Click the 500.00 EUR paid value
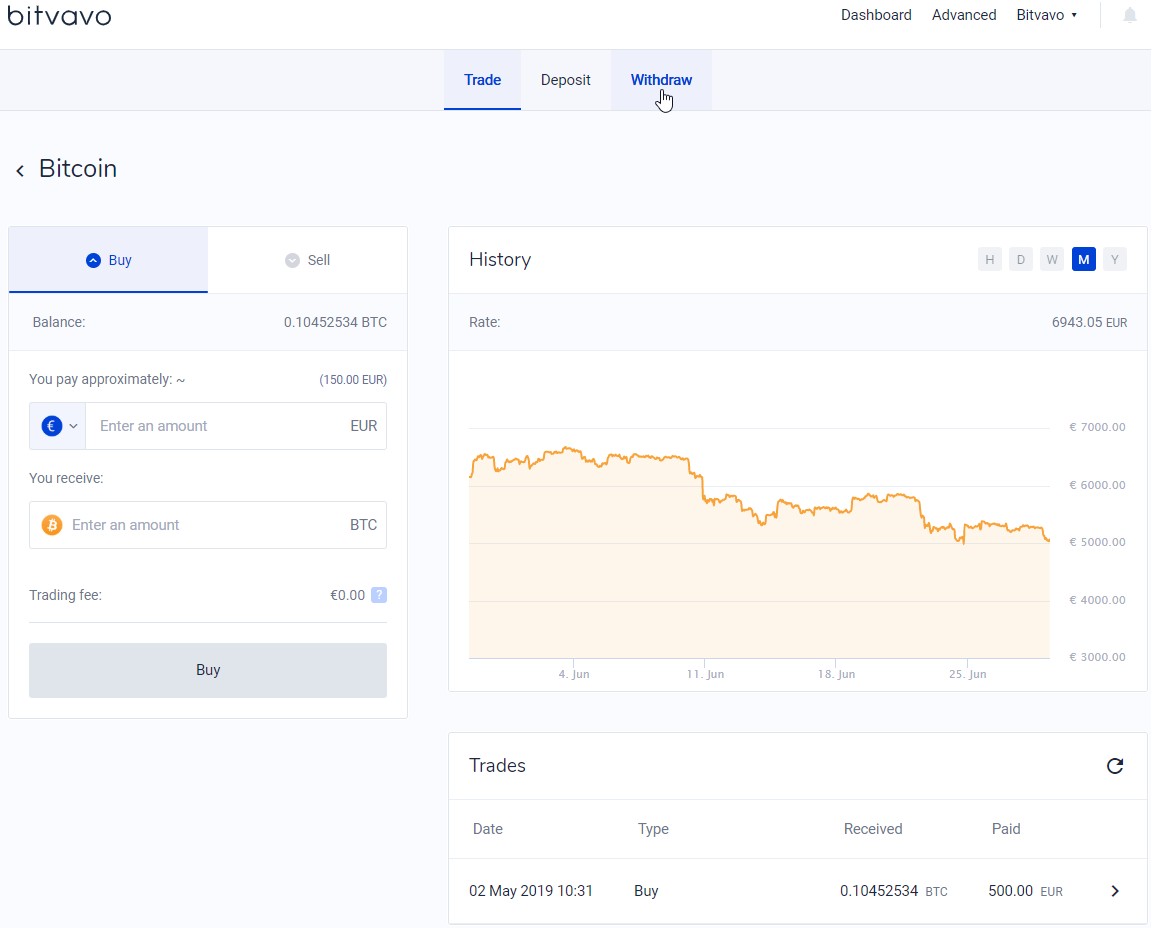 pyautogui.click(x=1025, y=891)
